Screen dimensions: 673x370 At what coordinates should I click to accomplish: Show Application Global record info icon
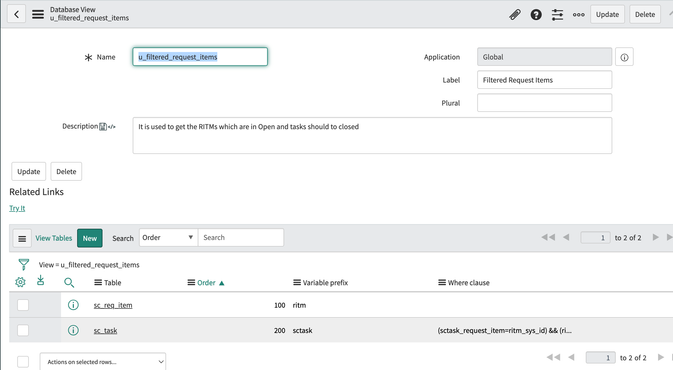click(x=624, y=57)
